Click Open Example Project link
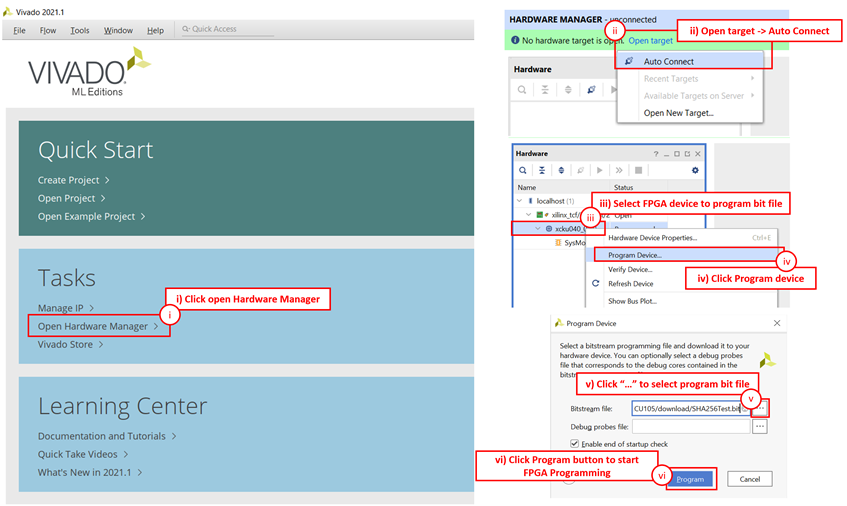Image resolution: width=847 pixels, height=506 pixels. pos(91,216)
